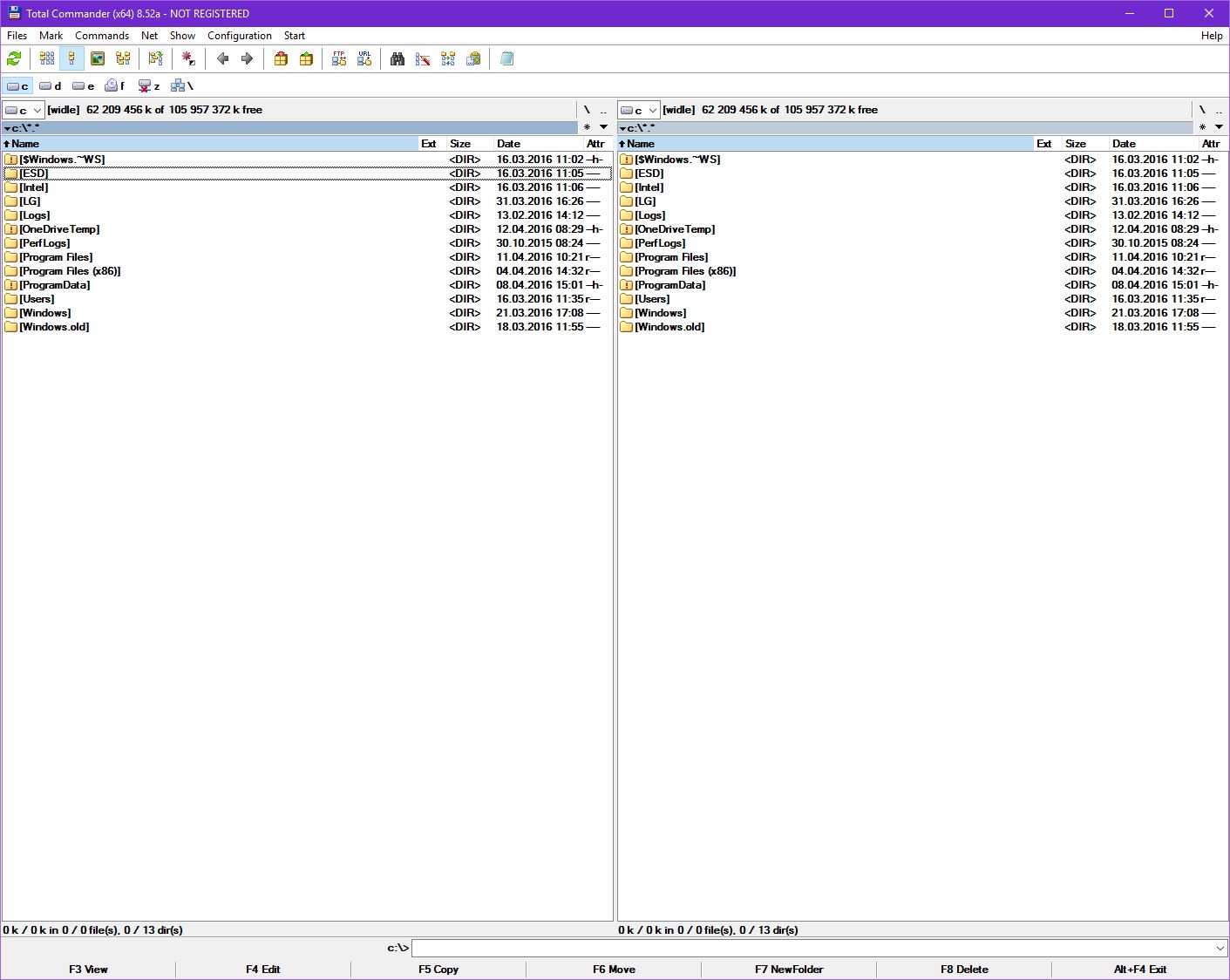Image resolution: width=1230 pixels, height=980 pixels.
Task: Select [Users] in right panel
Action: pos(922,299)
